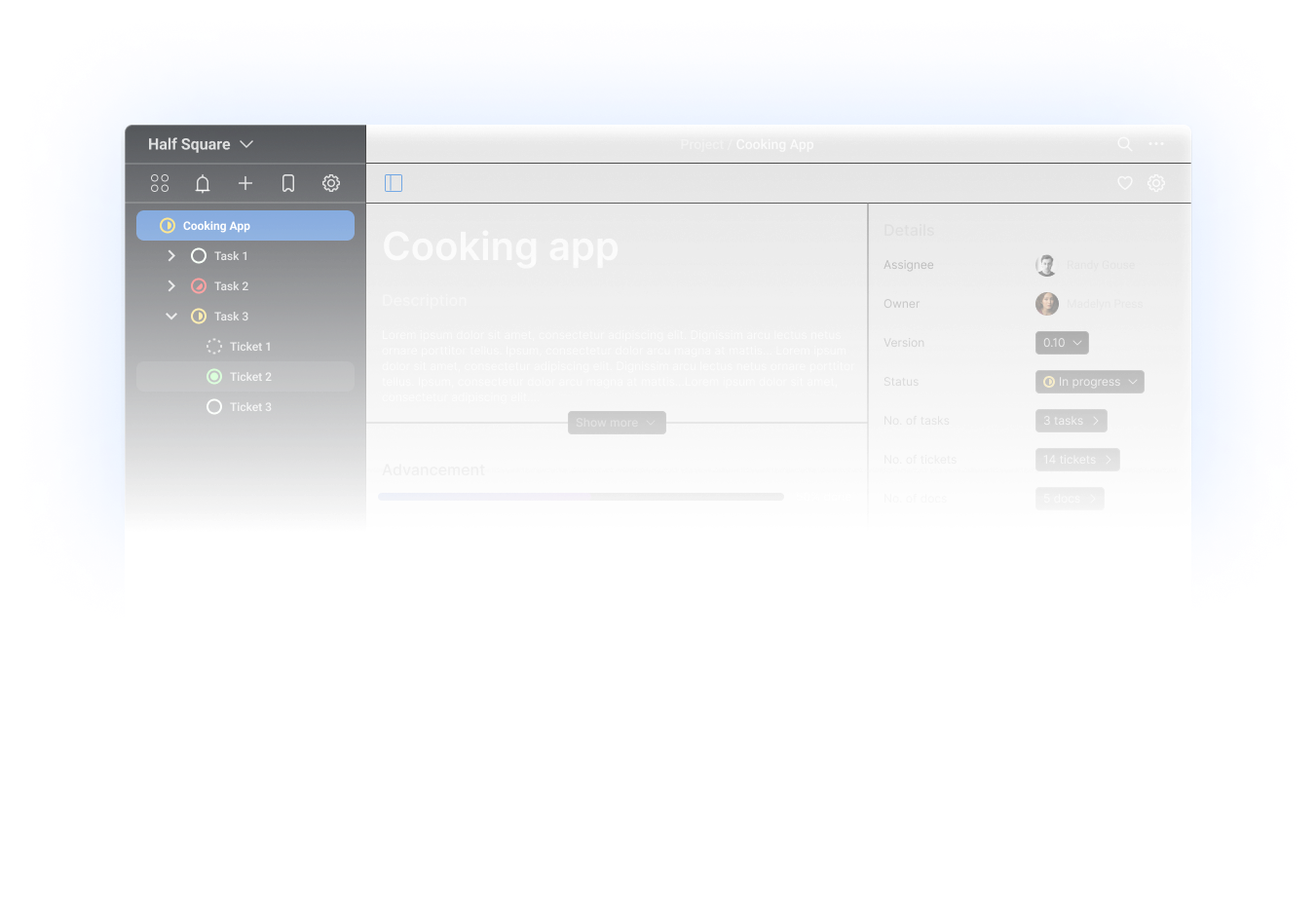Toggle Ticket 2 green status circle
The image size is (1316, 898).
(x=214, y=377)
